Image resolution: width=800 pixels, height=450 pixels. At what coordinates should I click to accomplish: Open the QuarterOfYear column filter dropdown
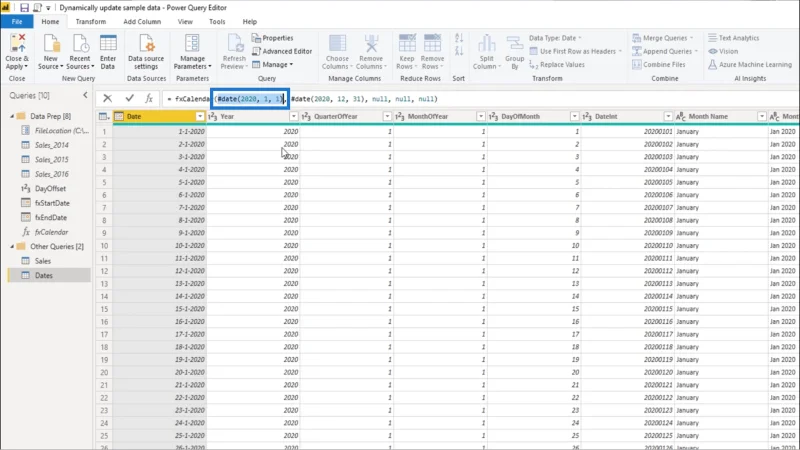(387, 116)
